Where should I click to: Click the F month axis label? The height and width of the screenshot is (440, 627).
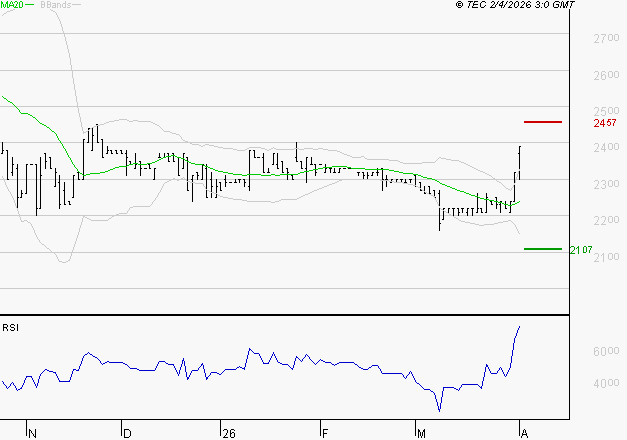point(325,433)
